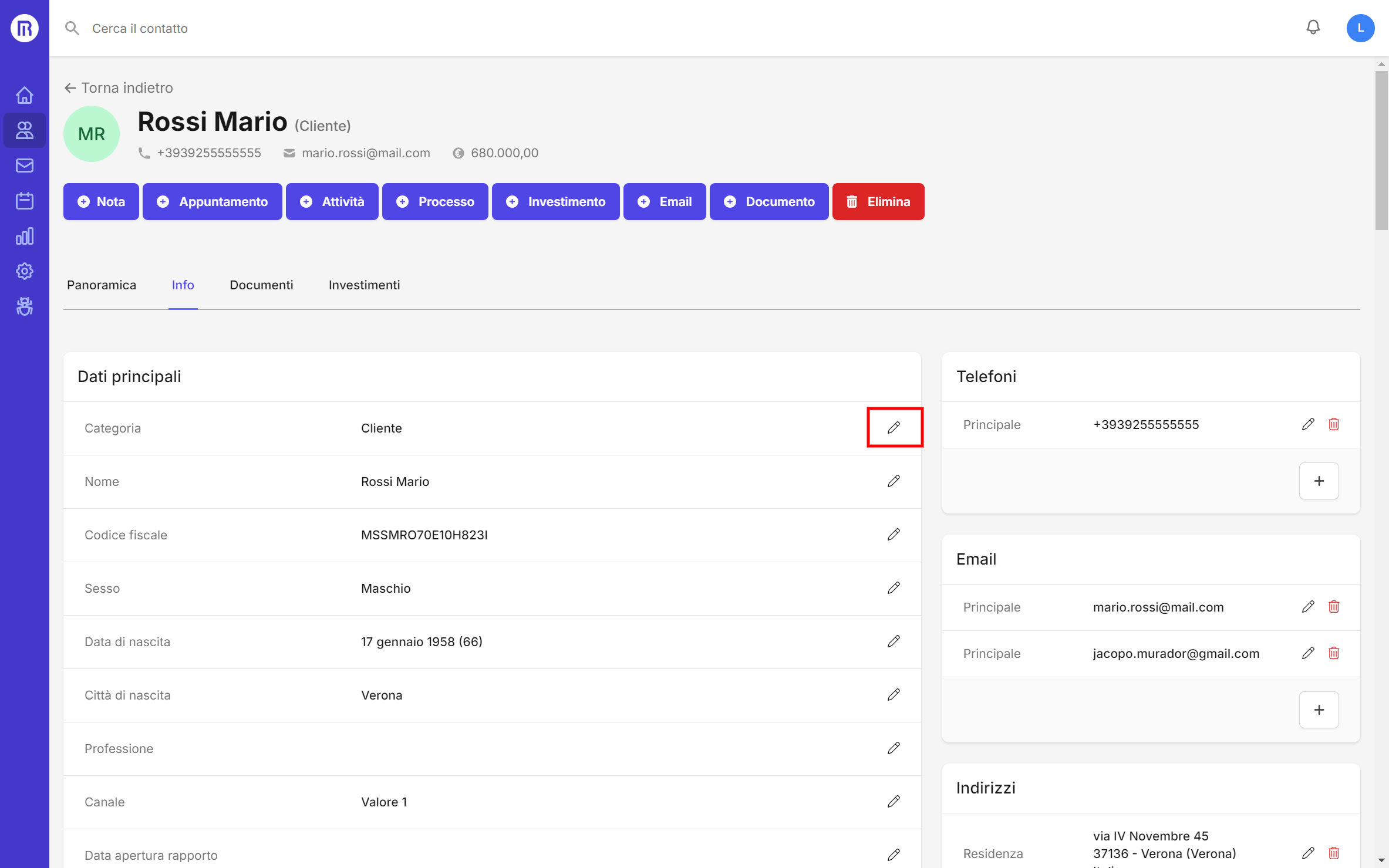Click the red Elimina button
The width and height of the screenshot is (1389, 868).
878,201
